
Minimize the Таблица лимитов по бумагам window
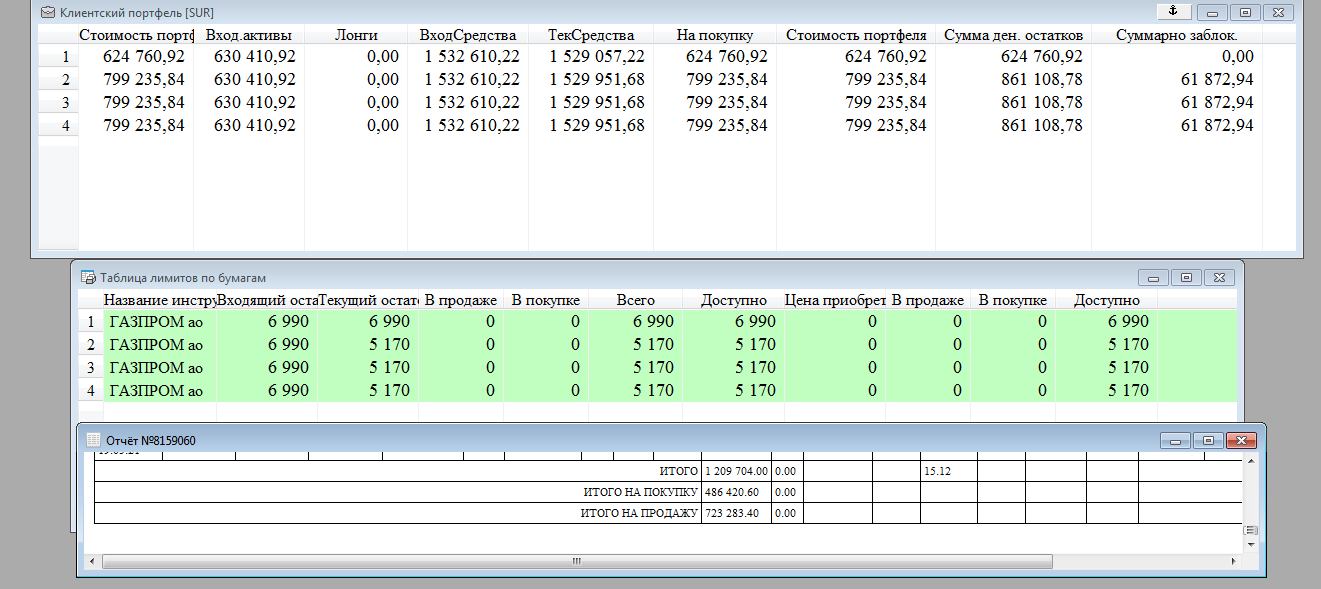pyautogui.click(x=1154, y=277)
